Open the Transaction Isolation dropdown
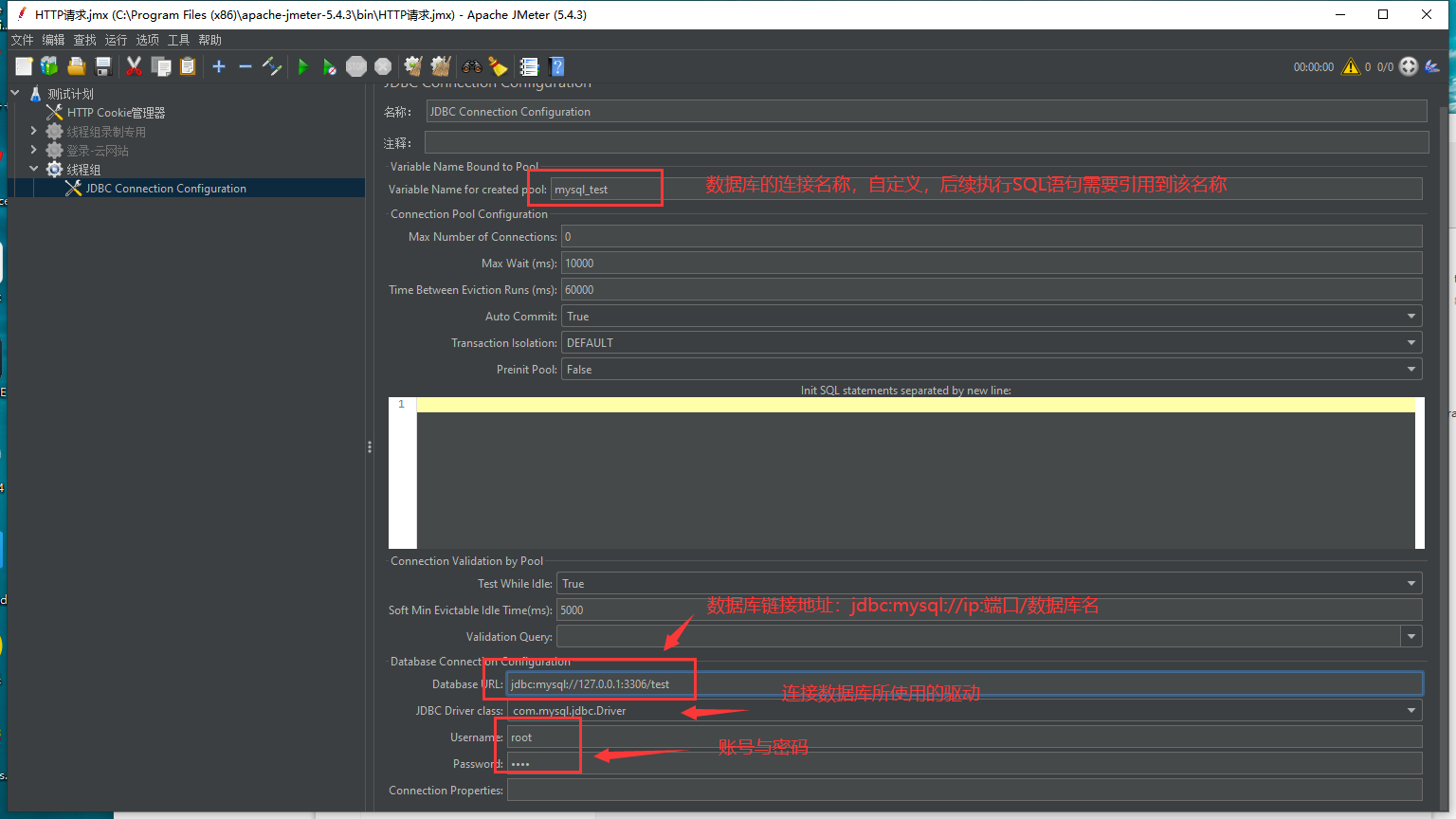The height and width of the screenshot is (819, 1456). 1411,343
